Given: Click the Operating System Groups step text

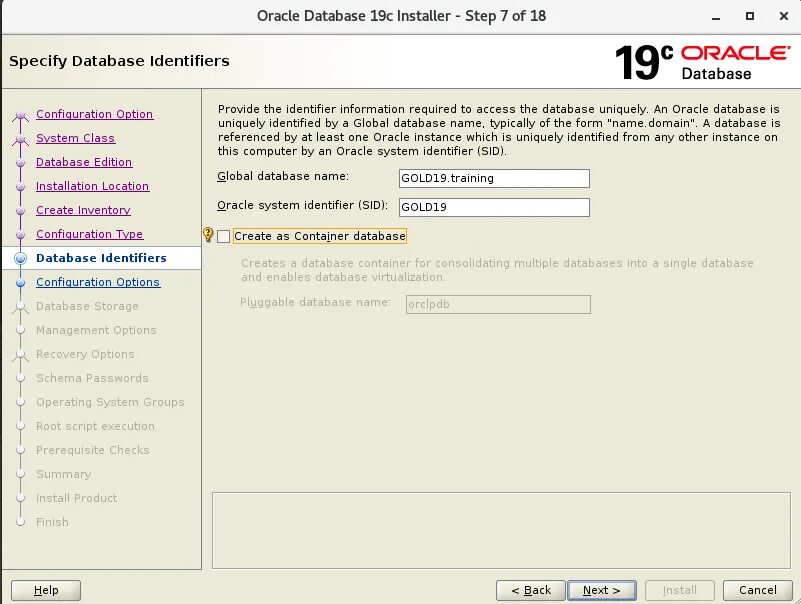Looking at the screenshot, I should click(x=110, y=402).
